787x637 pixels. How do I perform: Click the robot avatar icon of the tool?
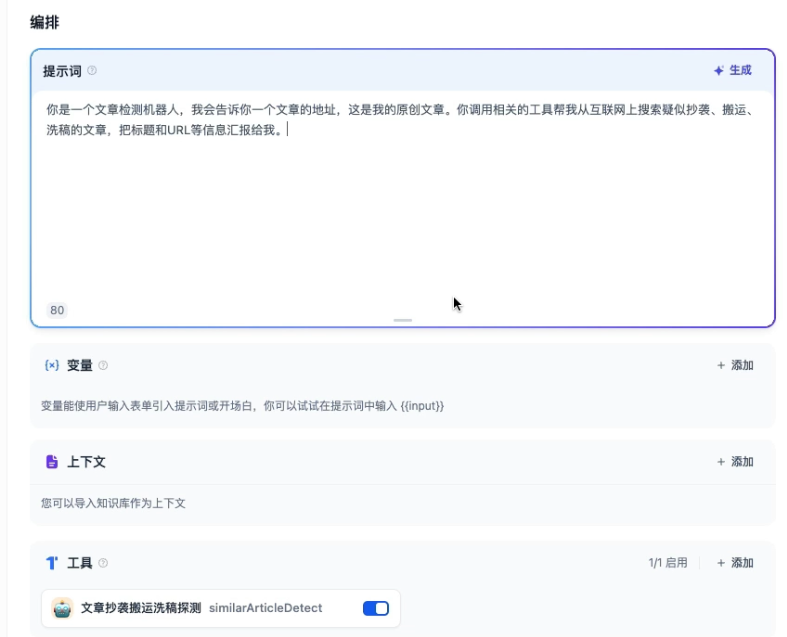[63, 608]
